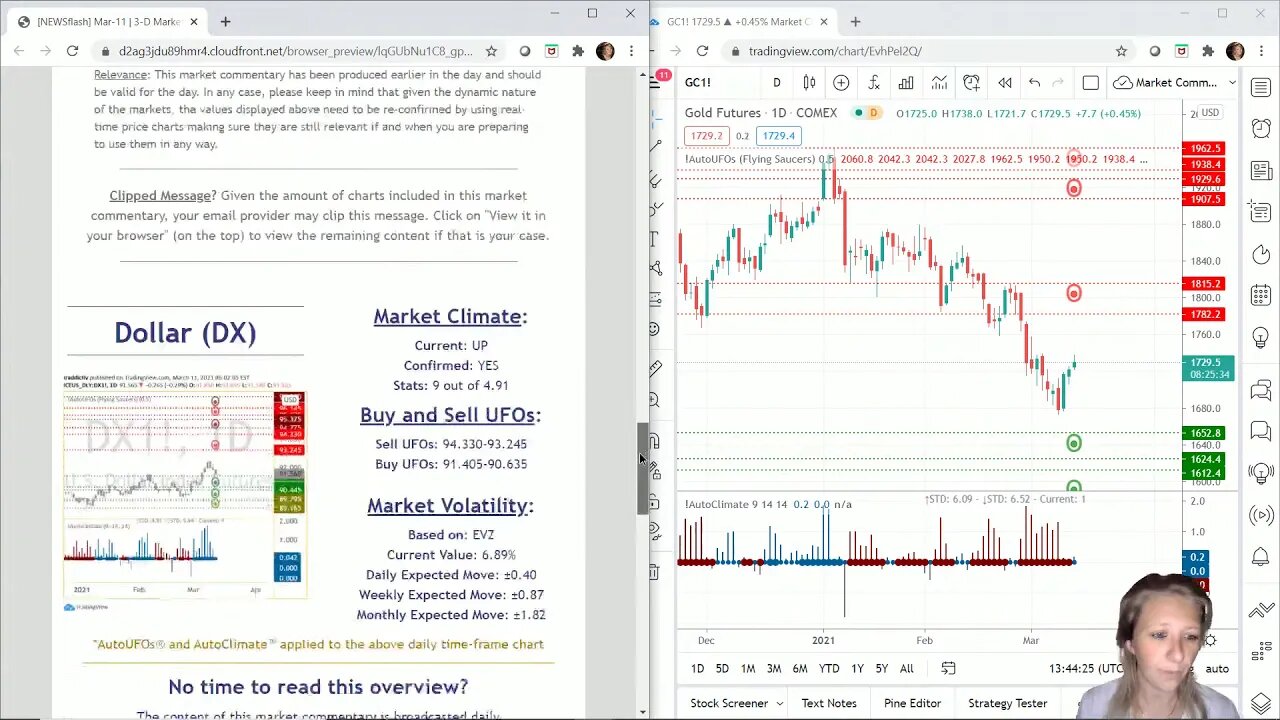1280x720 pixels.
Task: Start bar Replay mode
Action: (x=1004, y=83)
